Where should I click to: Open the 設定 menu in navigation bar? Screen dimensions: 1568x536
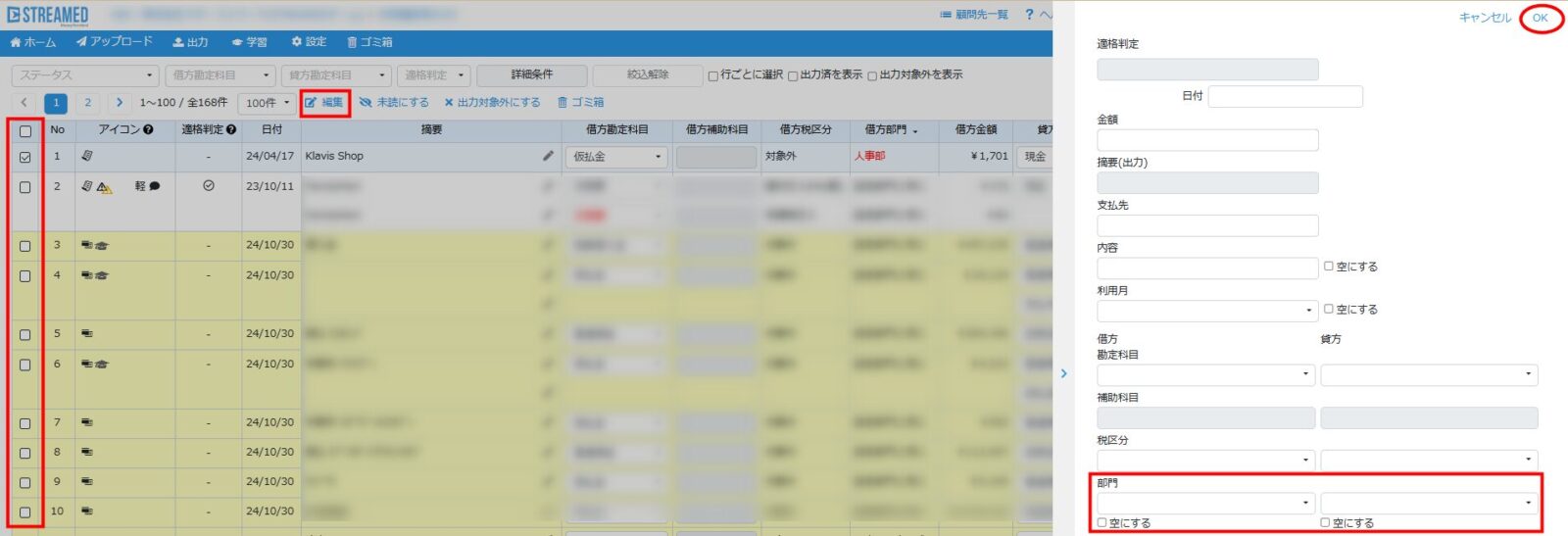click(x=309, y=42)
